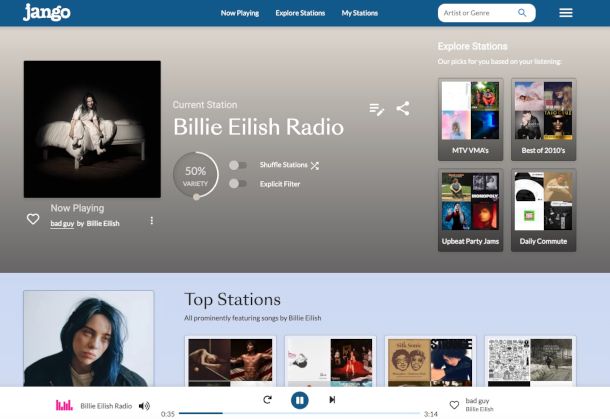Click the Billie Eilish artist photo
Viewport: 610px width, 419px height.
click(x=89, y=338)
